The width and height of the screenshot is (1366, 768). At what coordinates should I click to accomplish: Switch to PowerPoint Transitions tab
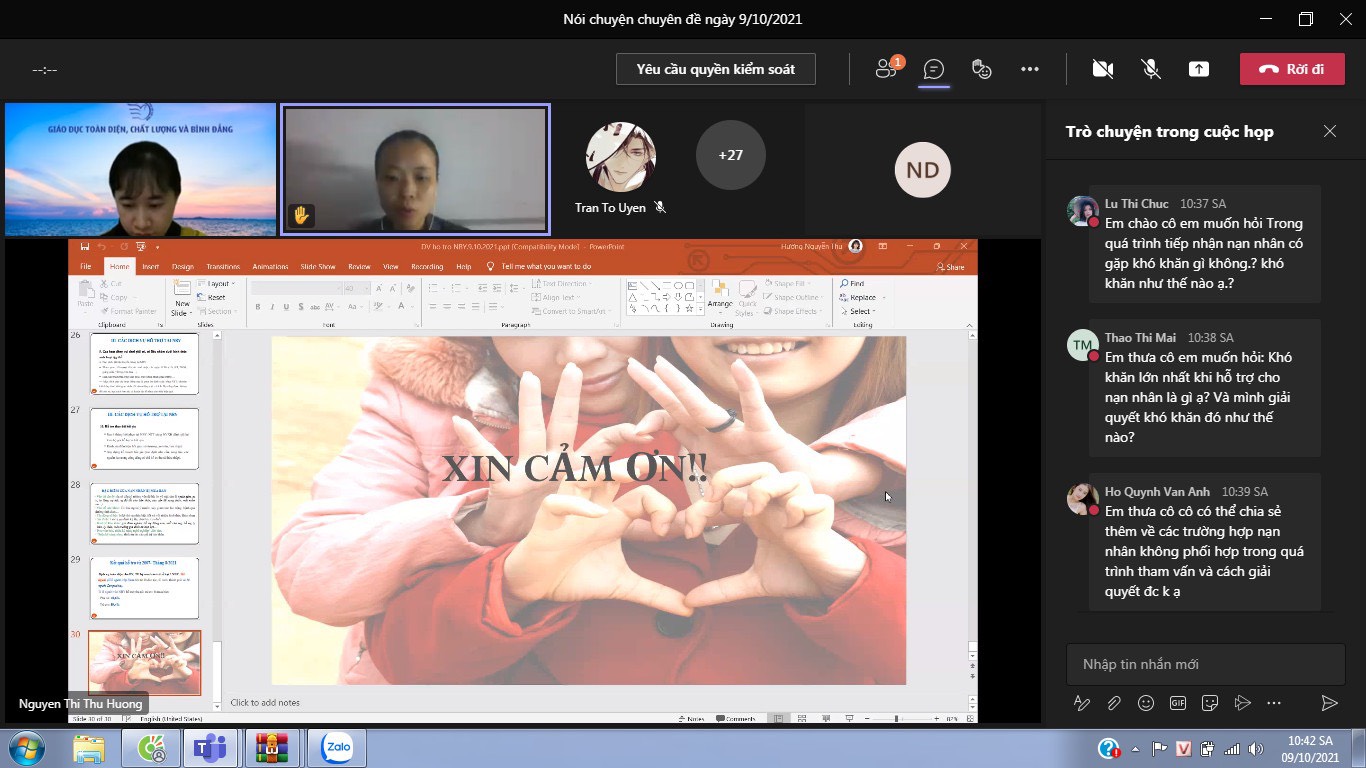(223, 267)
